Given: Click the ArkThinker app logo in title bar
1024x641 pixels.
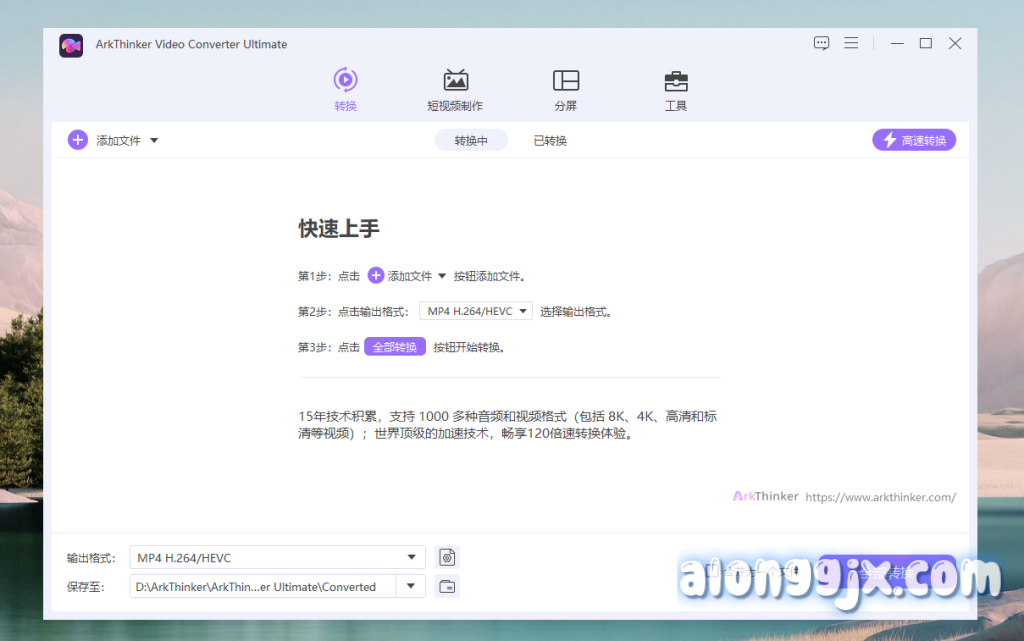Looking at the screenshot, I should 71,45.
